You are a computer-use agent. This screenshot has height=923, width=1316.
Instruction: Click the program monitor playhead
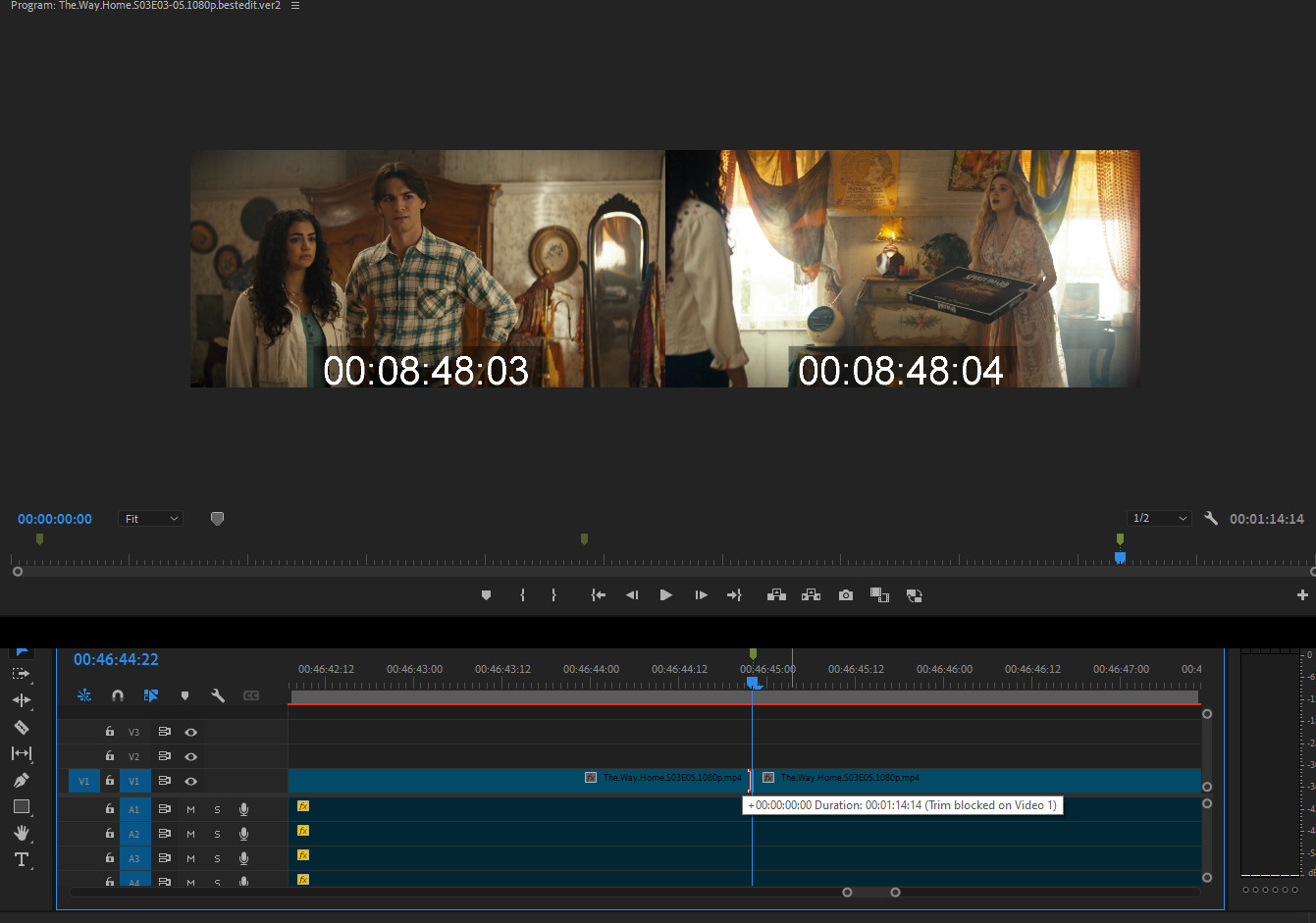(x=1120, y=558)
